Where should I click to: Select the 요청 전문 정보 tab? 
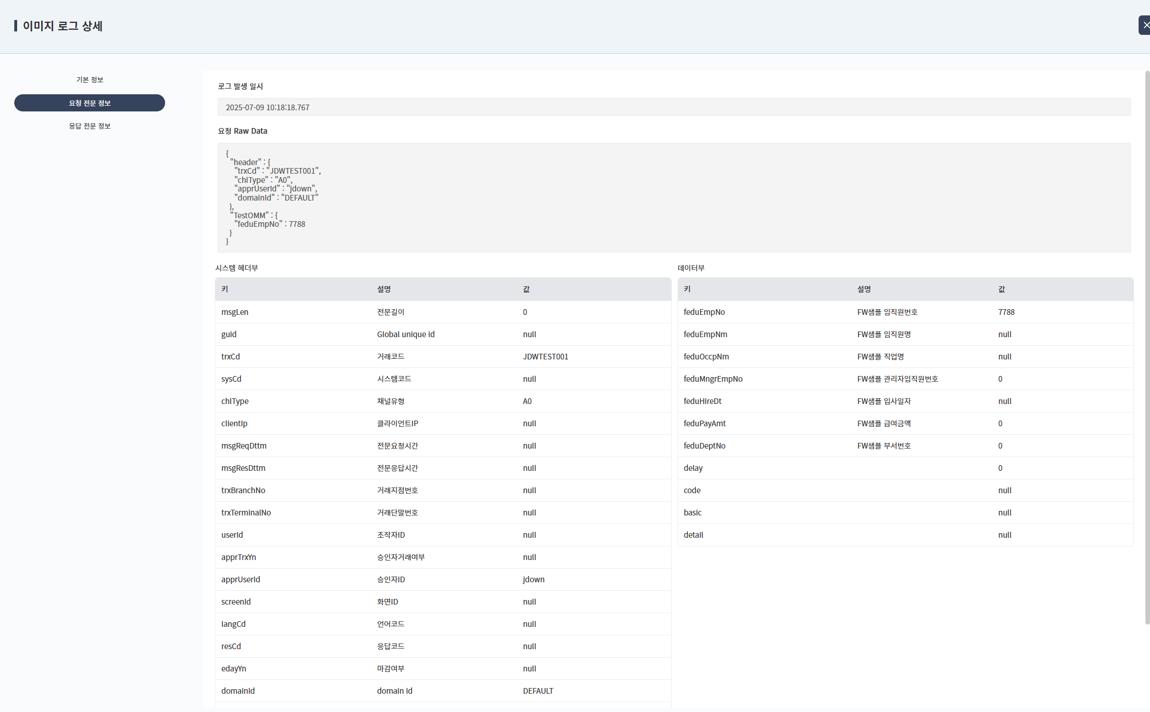pos(89,103)
